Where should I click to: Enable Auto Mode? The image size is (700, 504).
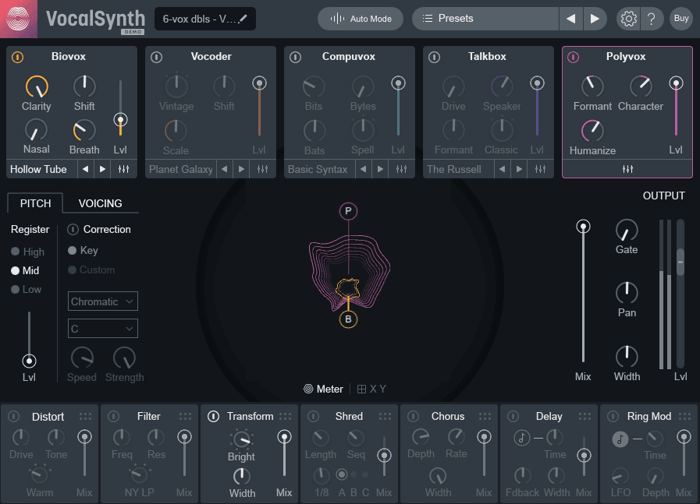point(360,19)
